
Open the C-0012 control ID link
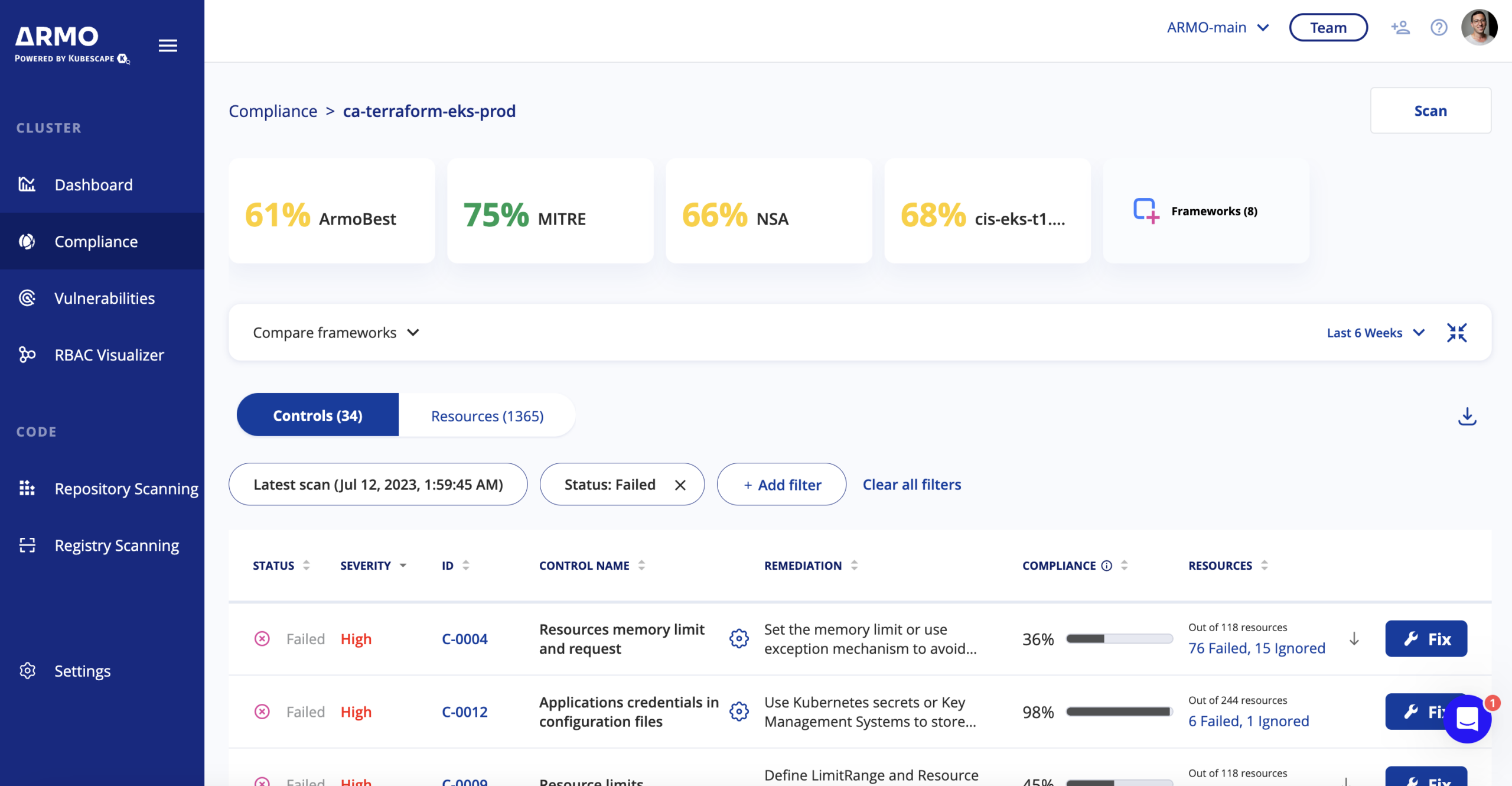click(465, 712)
